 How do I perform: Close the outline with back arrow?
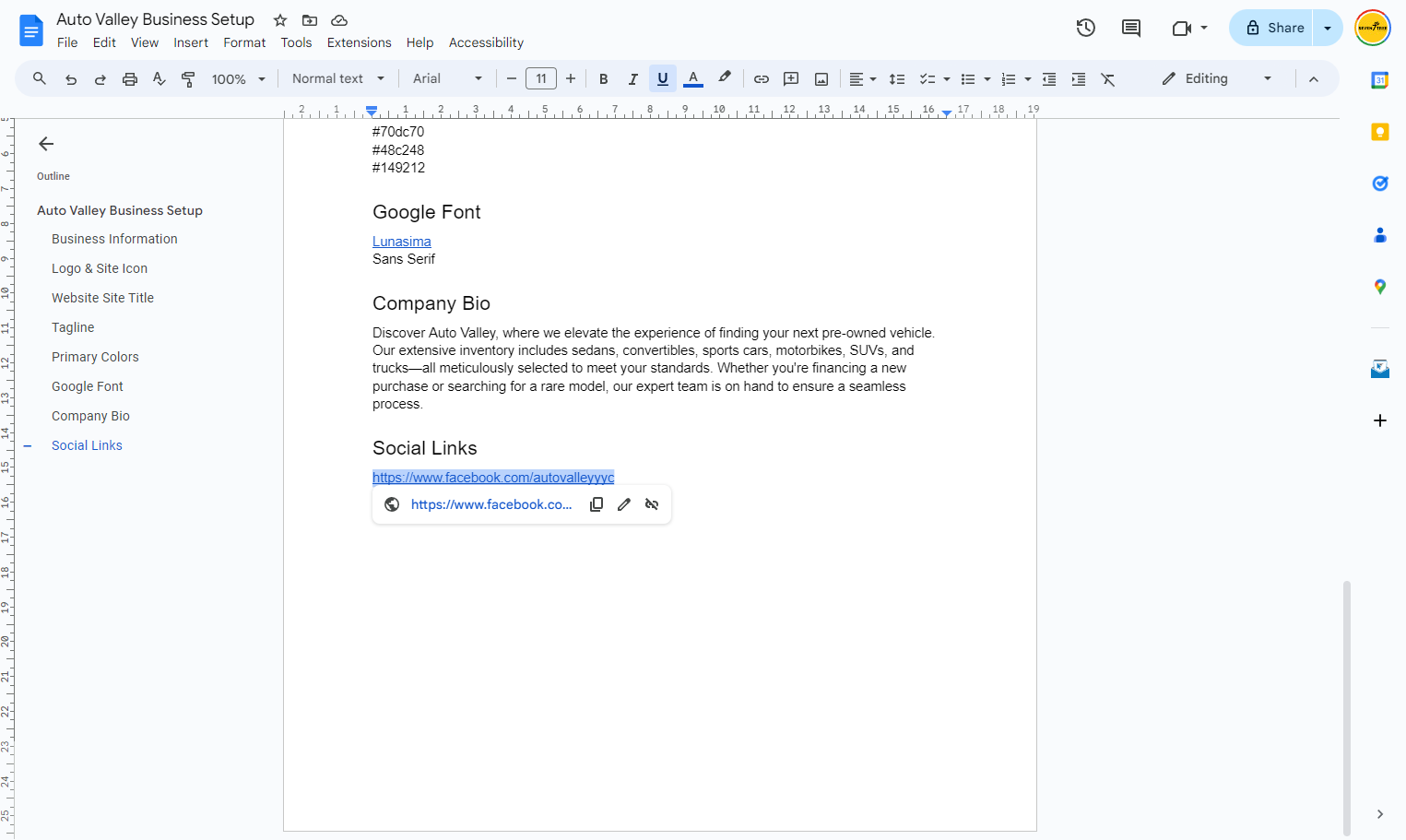(x=46, y=144)
